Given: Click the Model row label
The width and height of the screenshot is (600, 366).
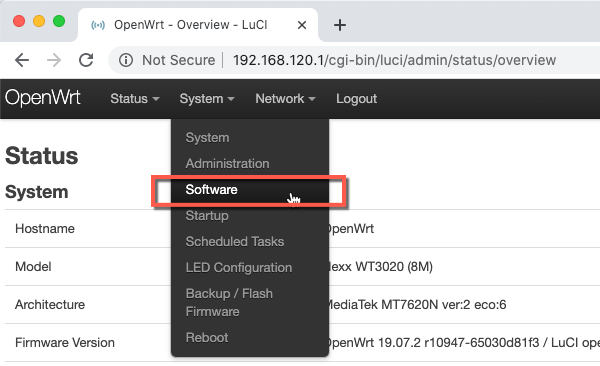Looking at the screenshot, I should (x=33, y=266).
